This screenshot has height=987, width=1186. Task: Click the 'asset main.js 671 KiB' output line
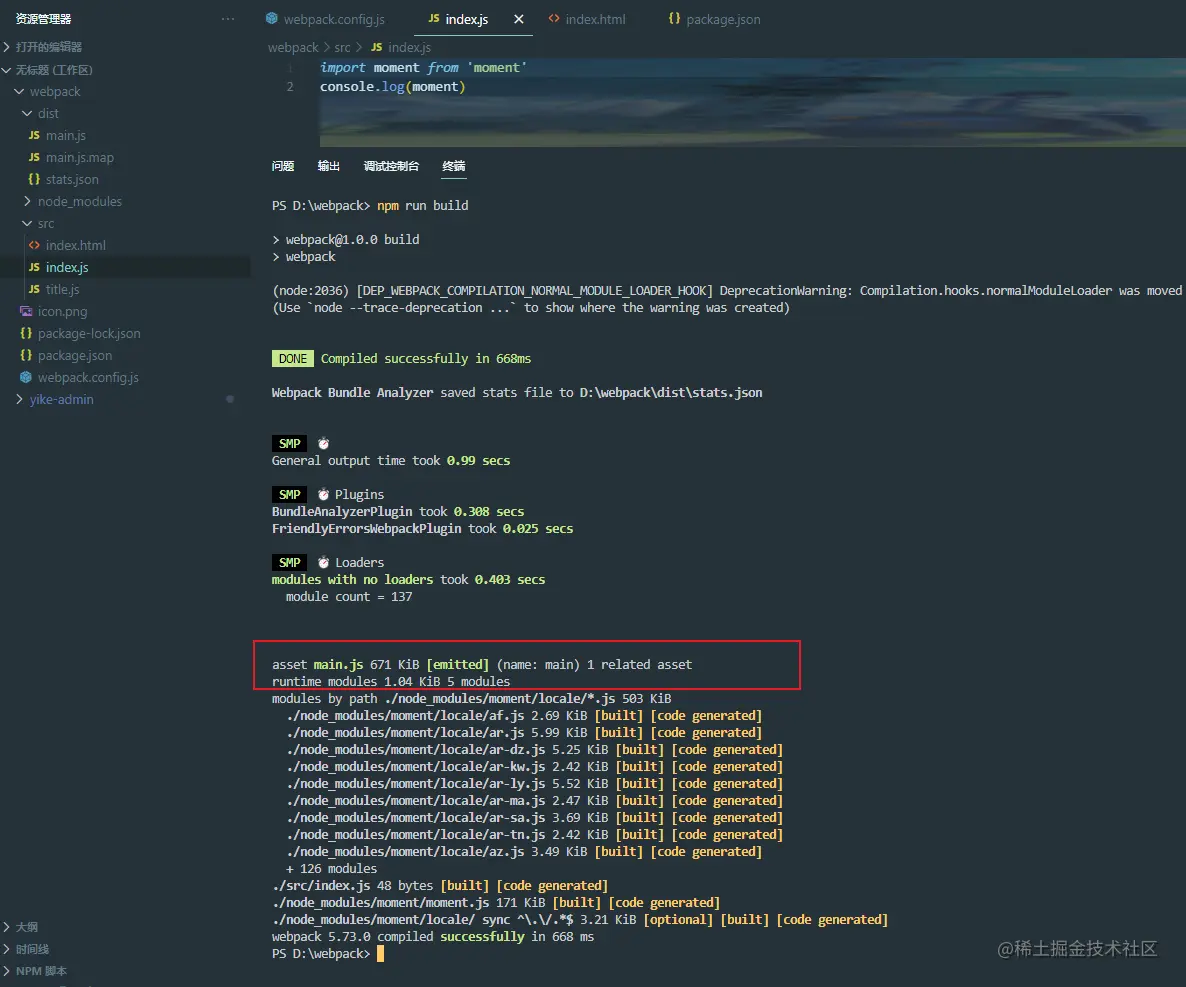point(482,664)
